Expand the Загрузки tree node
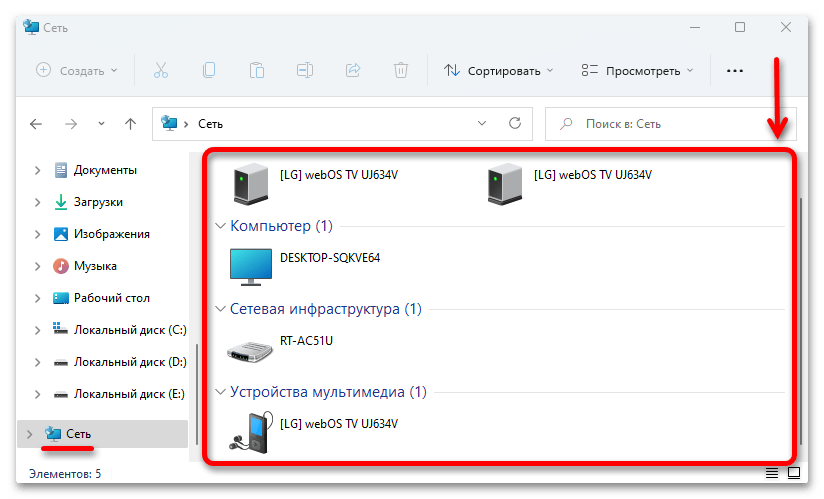 coord(37,202)
